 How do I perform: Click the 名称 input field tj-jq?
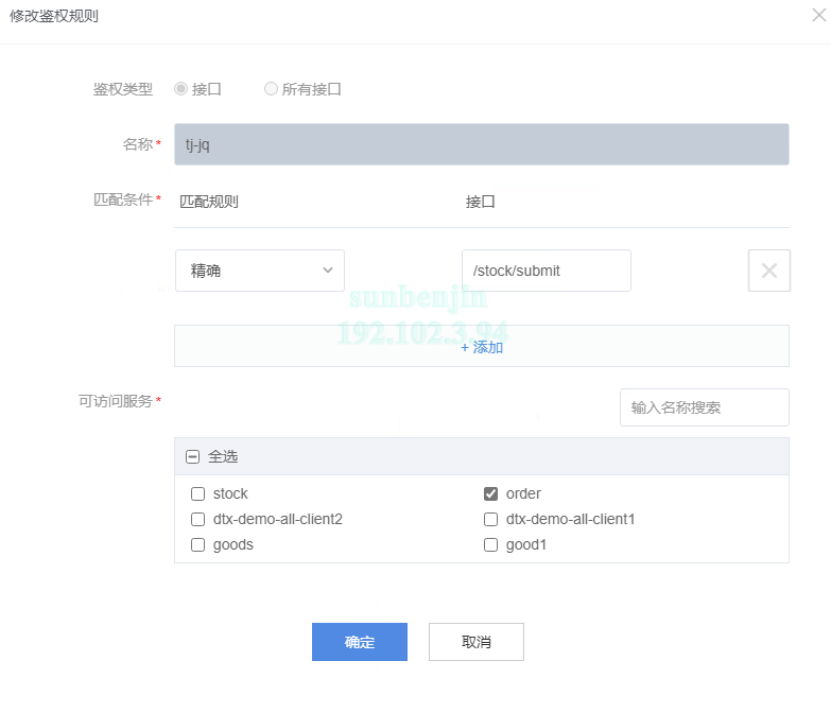click(x=481, y=144)
